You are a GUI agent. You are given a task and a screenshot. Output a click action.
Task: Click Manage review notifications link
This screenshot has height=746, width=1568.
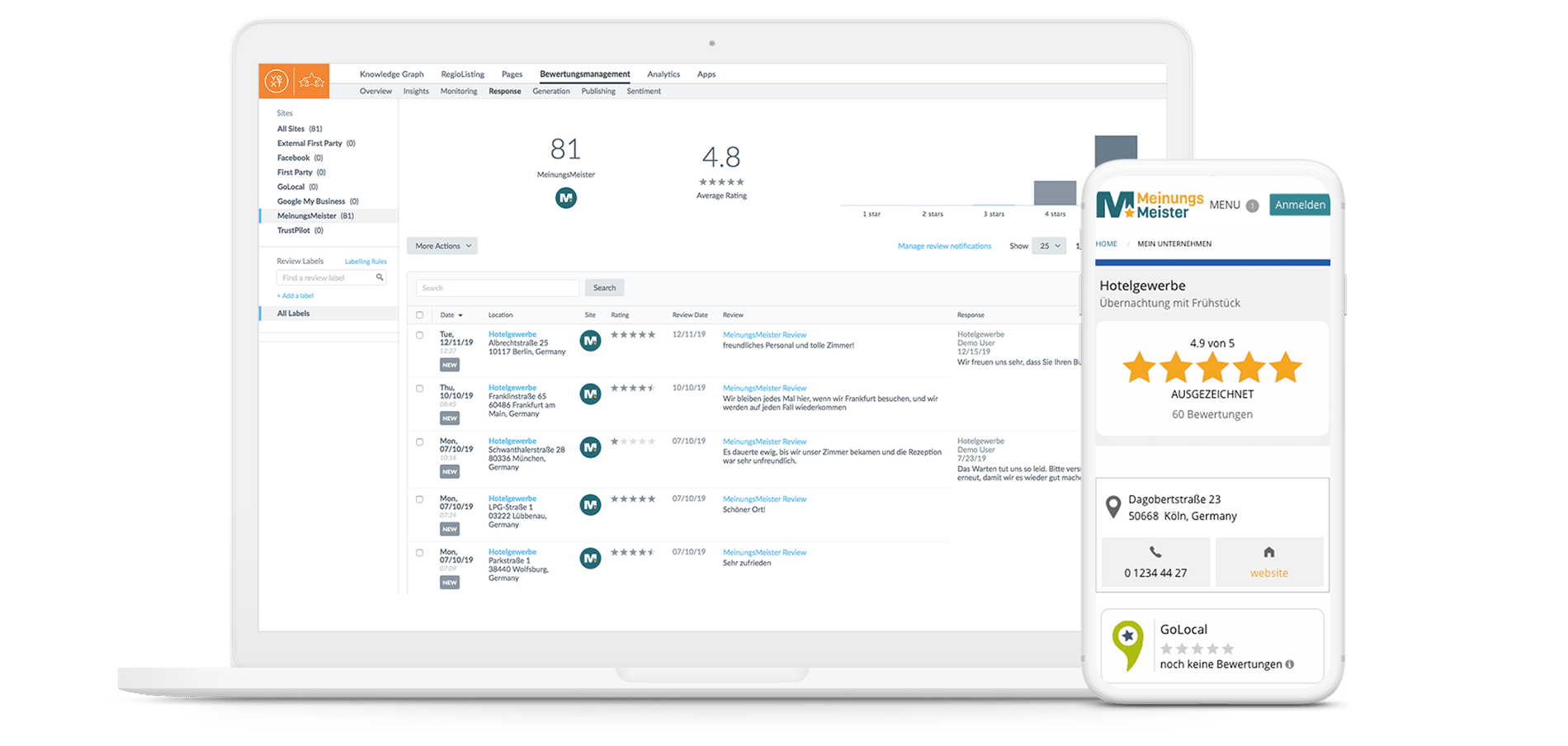(x=945, y=246)
